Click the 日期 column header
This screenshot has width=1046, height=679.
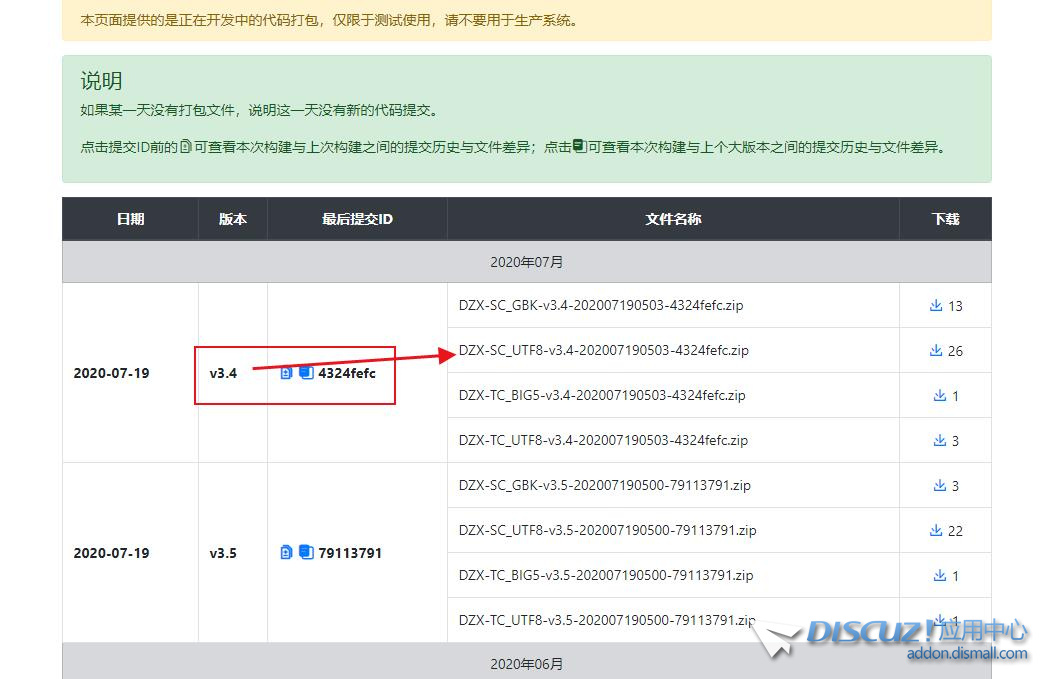pyautogui.click(x=130, y=219)
